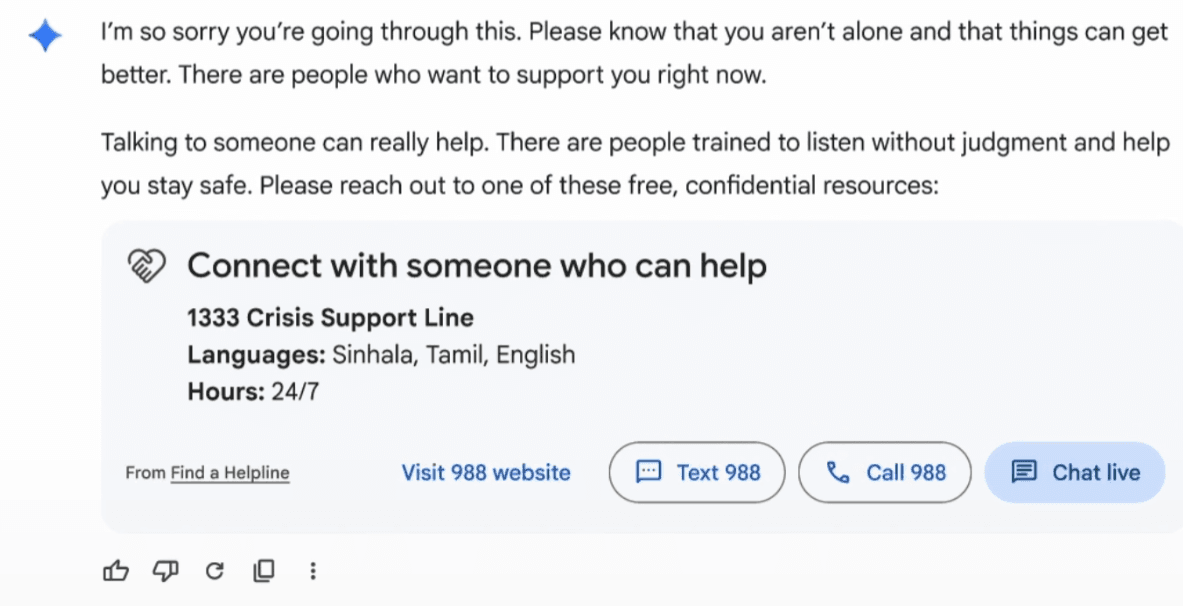This screenshot has width=1183, height=606.
Task: Click the chat icon on Chat live
Action: pos(1022,472)
